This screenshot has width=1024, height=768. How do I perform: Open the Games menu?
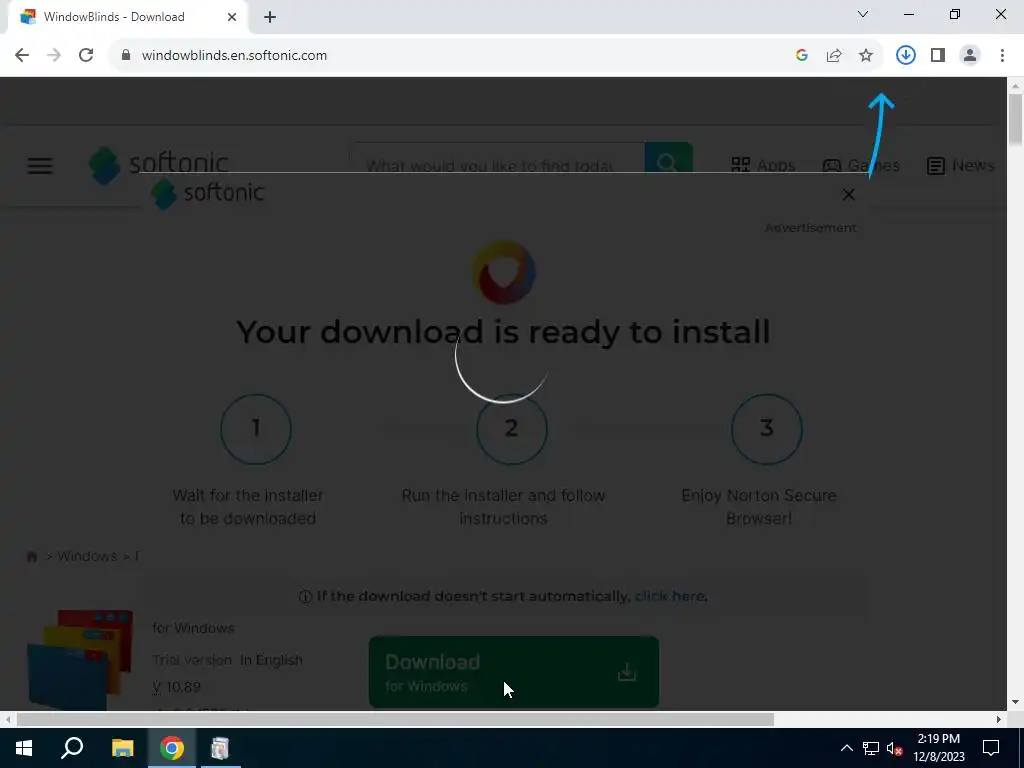[x=861, y=165]
